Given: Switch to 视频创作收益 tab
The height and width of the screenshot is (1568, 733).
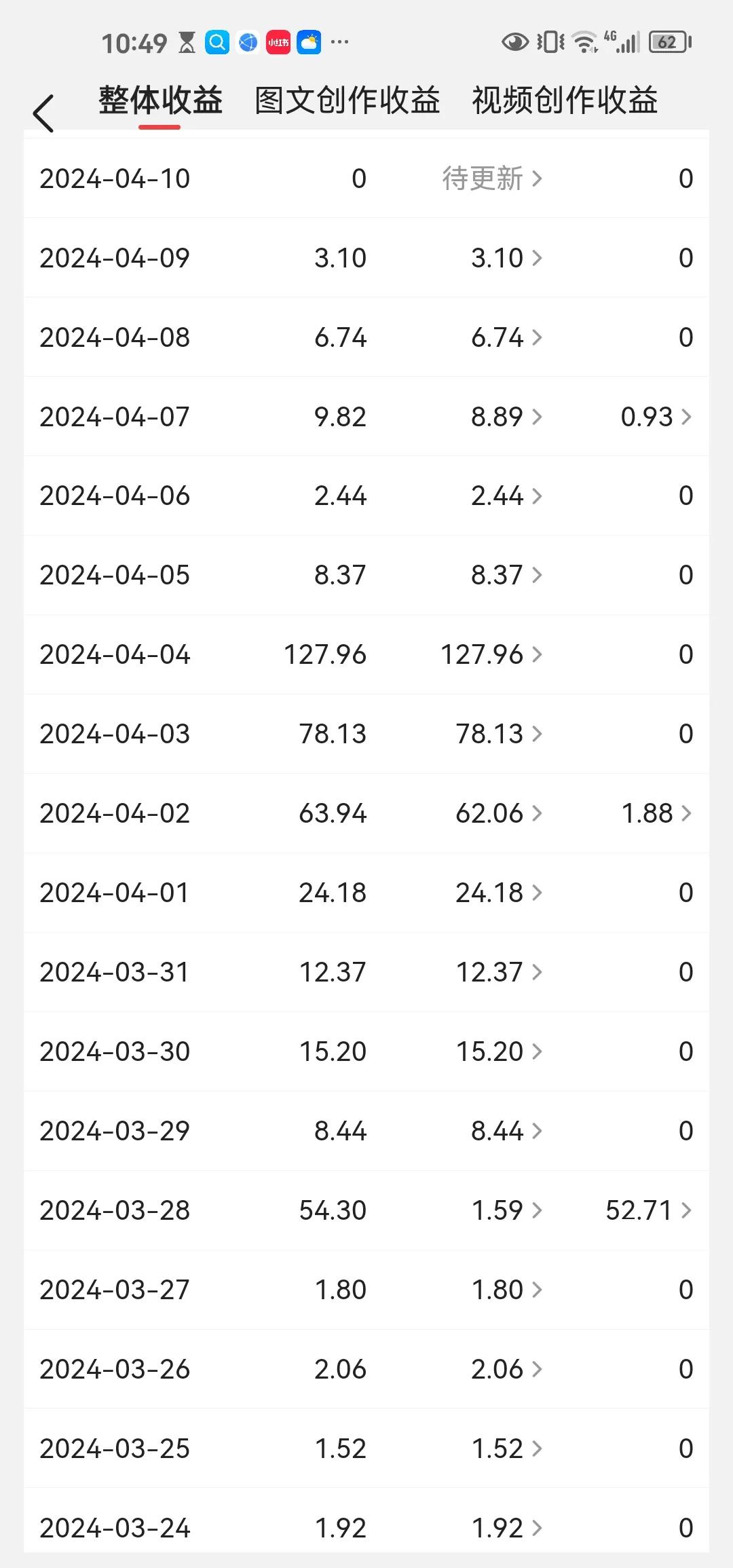Looking at the screenshot, I should tap(565, 101).
